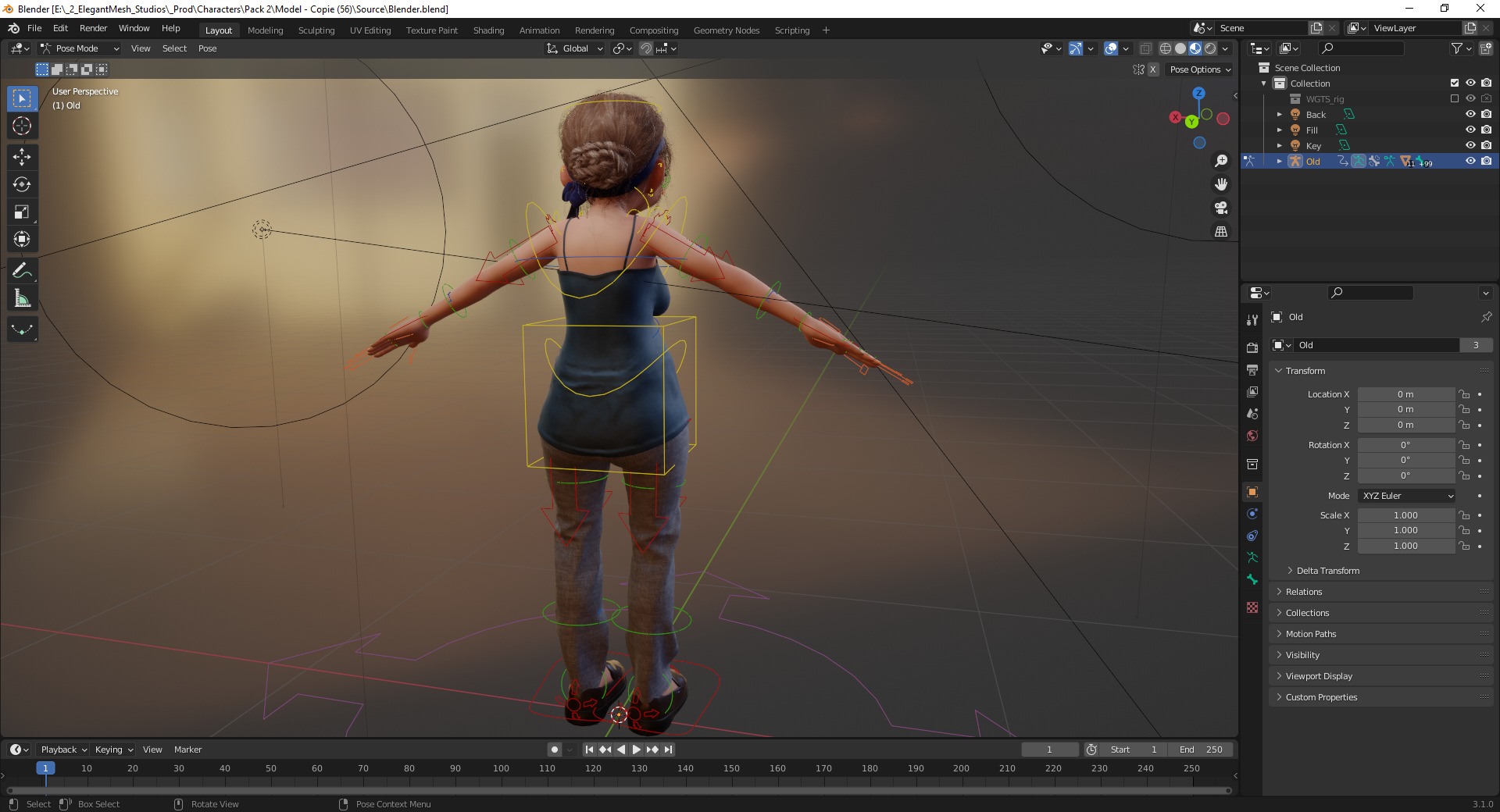Activate the Scale tool
The image size is (1500, 812).
click(x=22, y=212)
